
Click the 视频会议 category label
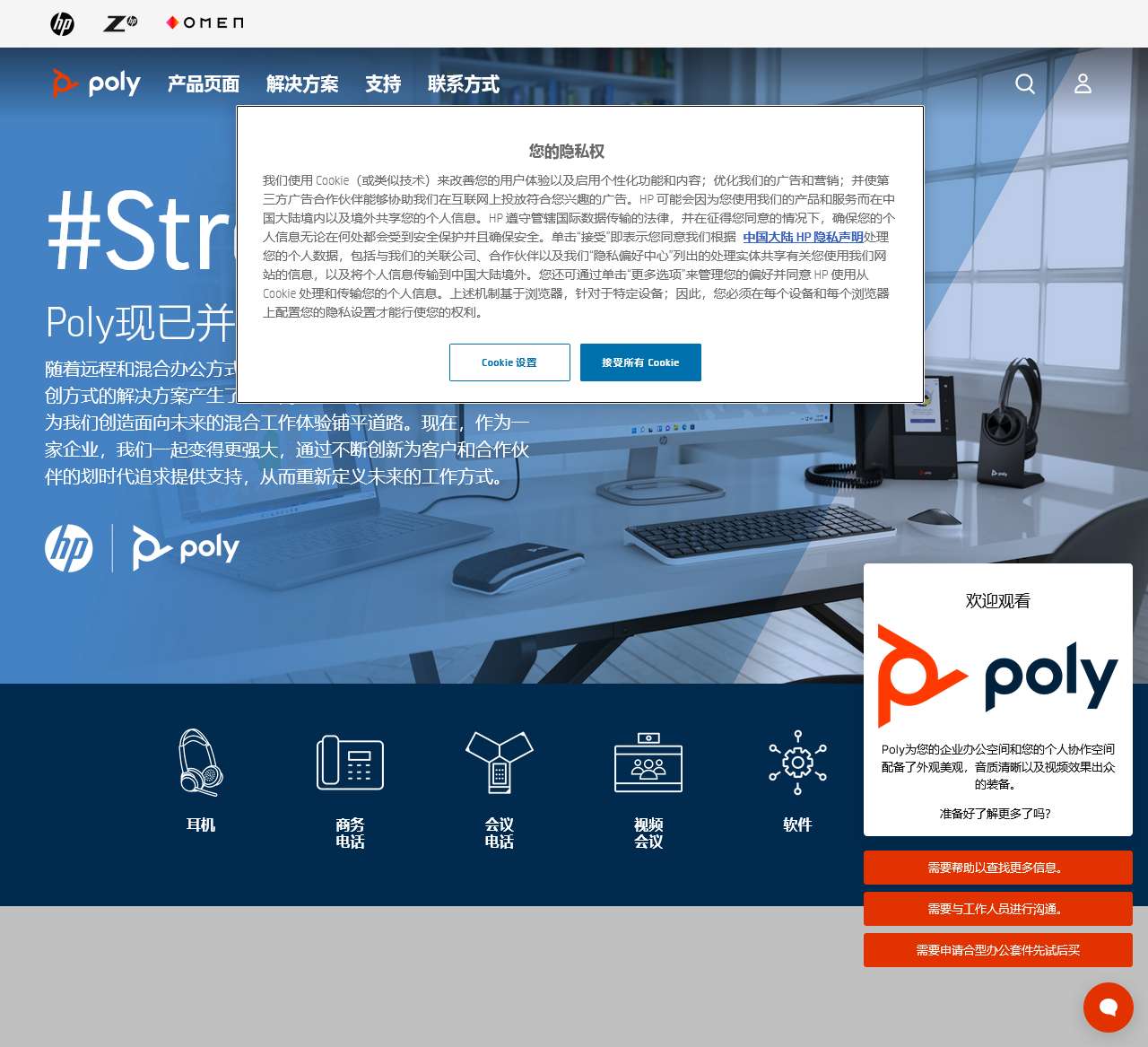[648, 833]
